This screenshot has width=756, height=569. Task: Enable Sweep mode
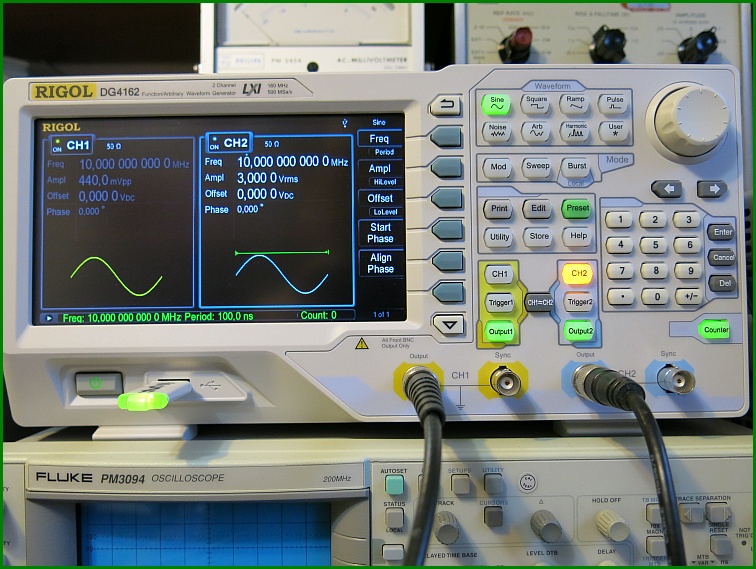pyautogui.click(x=537, y=167)
